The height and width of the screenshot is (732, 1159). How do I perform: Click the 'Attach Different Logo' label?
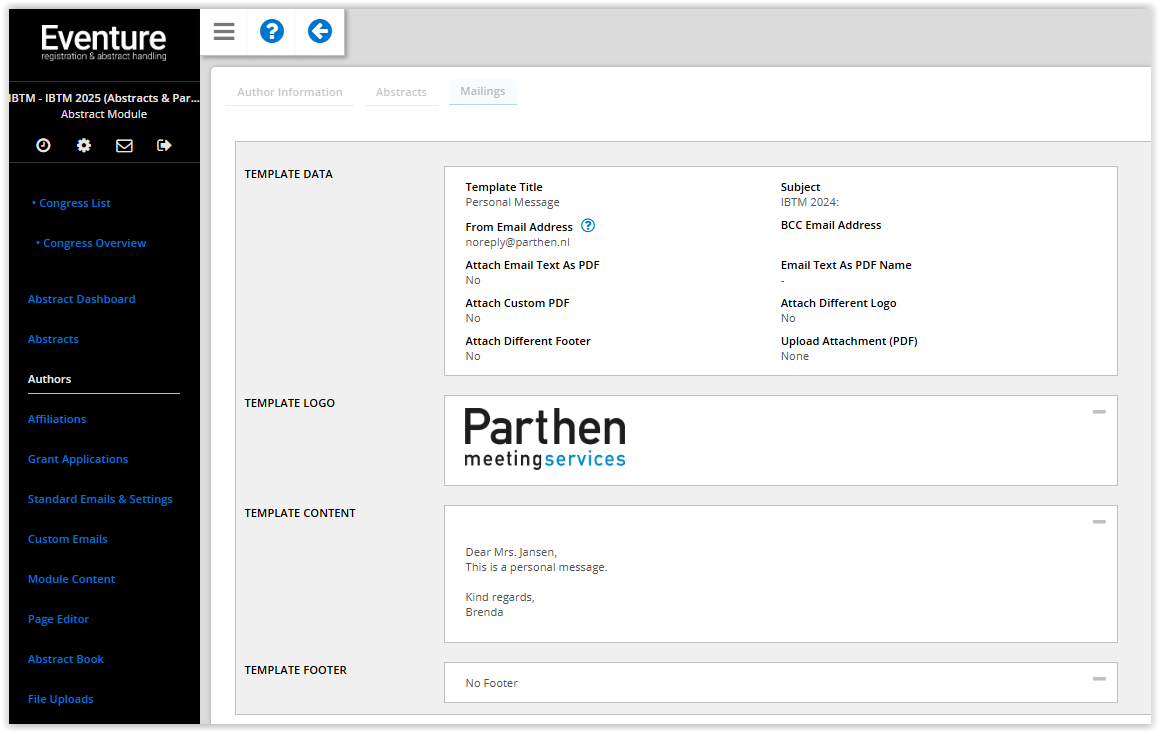(x=838, y=303)
